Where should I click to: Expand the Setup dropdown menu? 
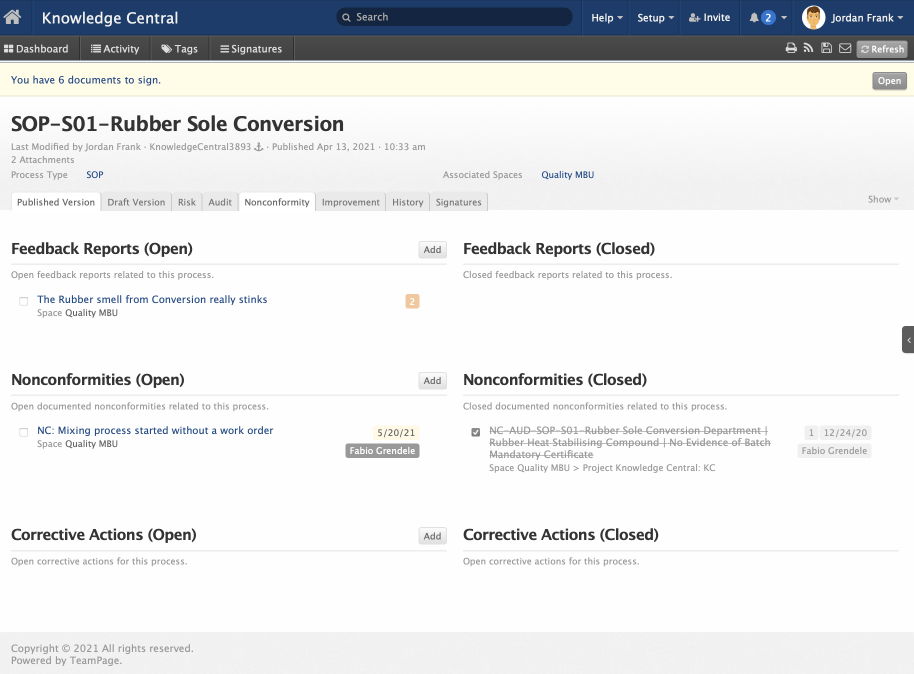655,18
